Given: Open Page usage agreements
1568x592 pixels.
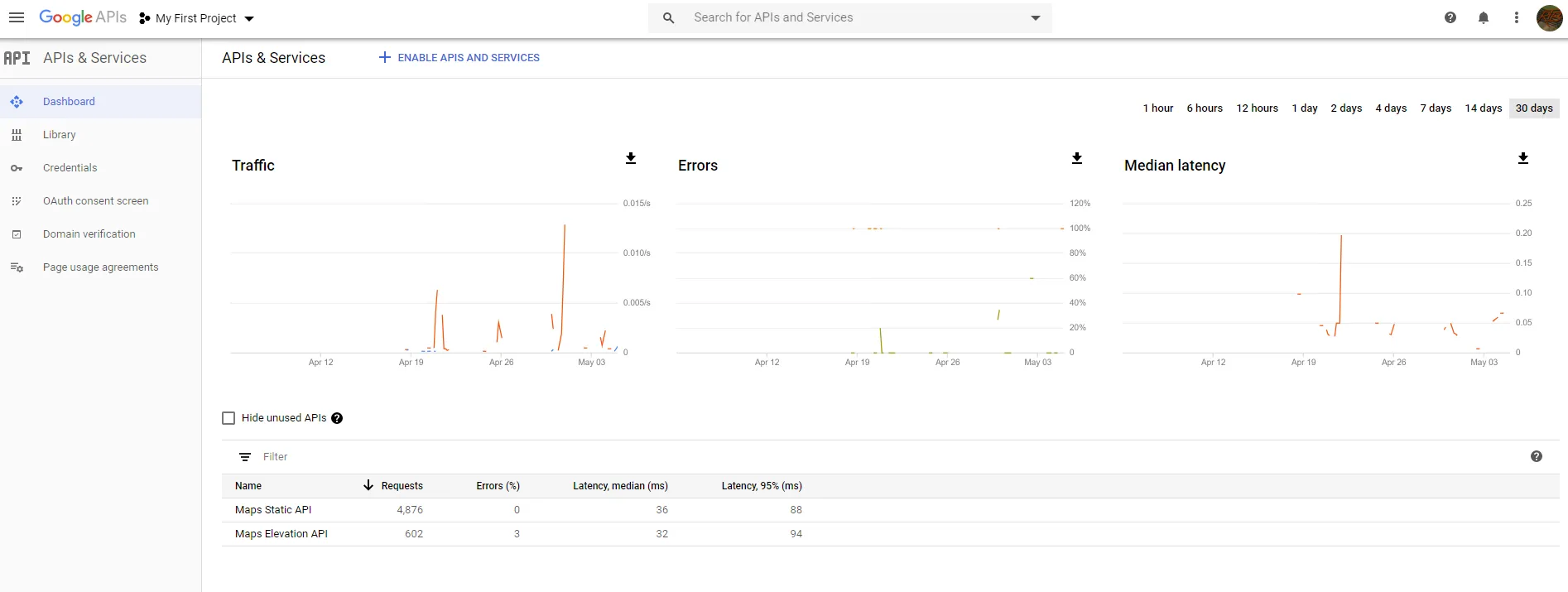Looking at the screenshot, I should [x=100, y=267].
